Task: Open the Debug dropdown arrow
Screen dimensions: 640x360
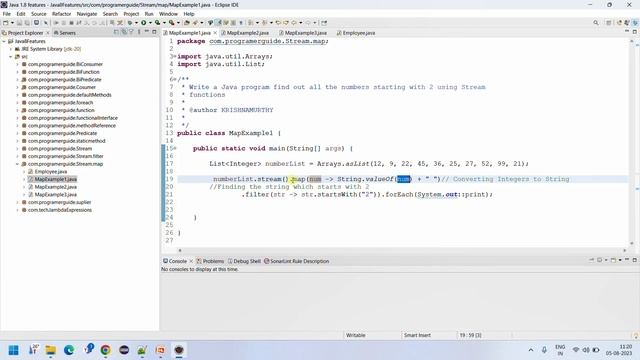Action: point(136,23)
